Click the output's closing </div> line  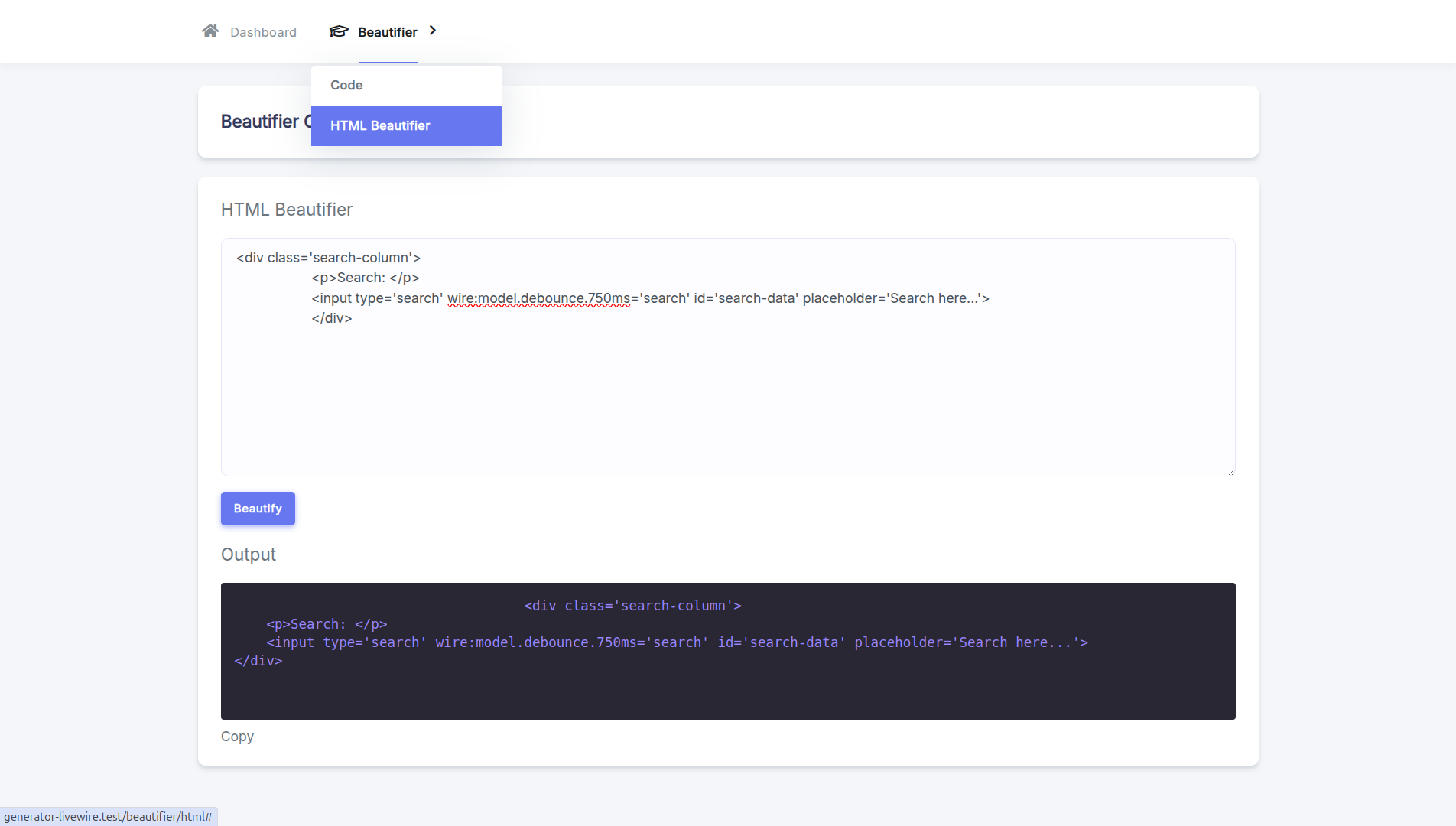pos(258,661)
